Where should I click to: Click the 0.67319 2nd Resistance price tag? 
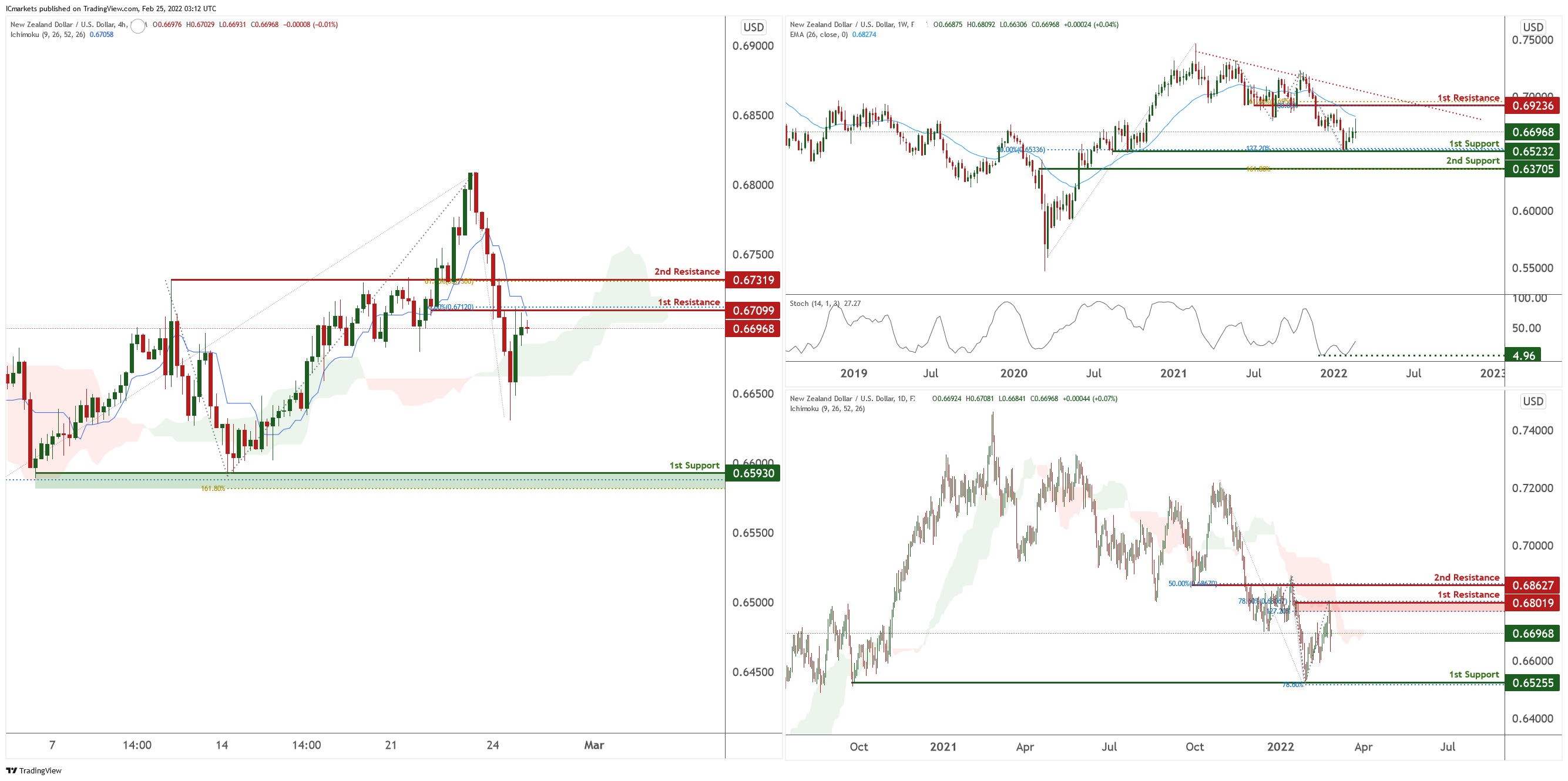[x=753, y=280]
